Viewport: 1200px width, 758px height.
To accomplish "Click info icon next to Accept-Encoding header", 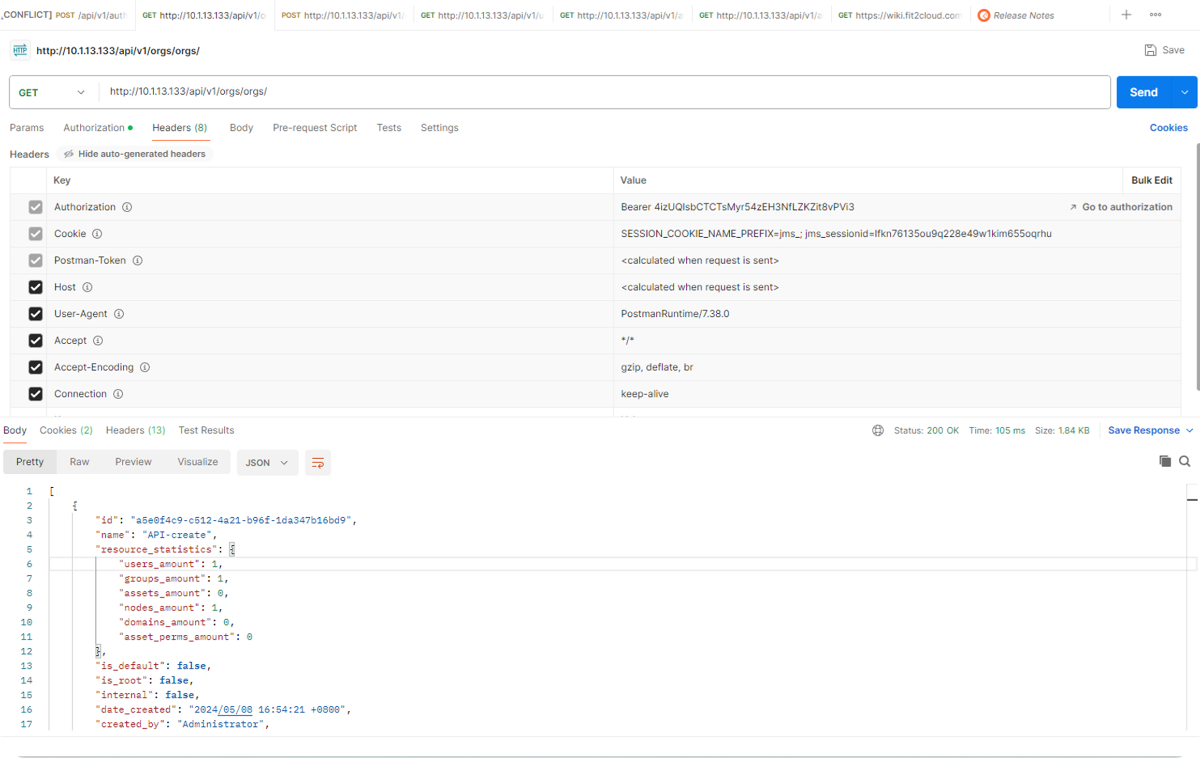I will 145,367.
